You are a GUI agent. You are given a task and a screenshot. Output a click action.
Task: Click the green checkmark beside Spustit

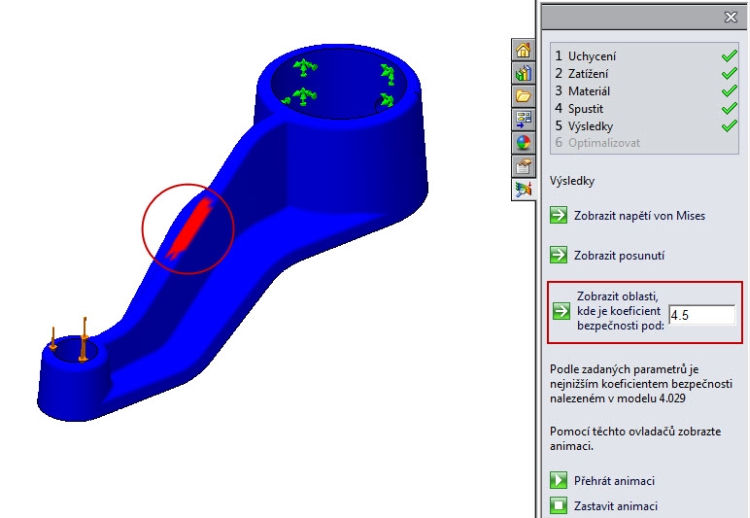pos(729,109)
